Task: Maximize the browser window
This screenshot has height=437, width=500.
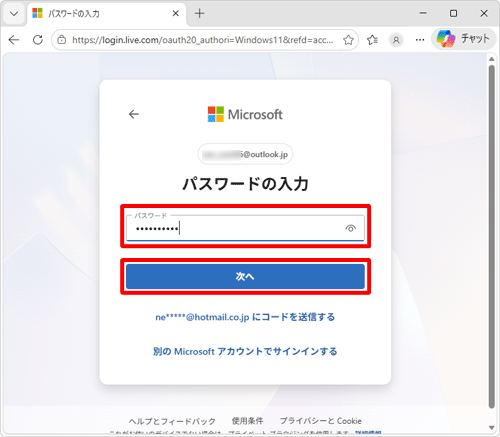Action: 453,13
